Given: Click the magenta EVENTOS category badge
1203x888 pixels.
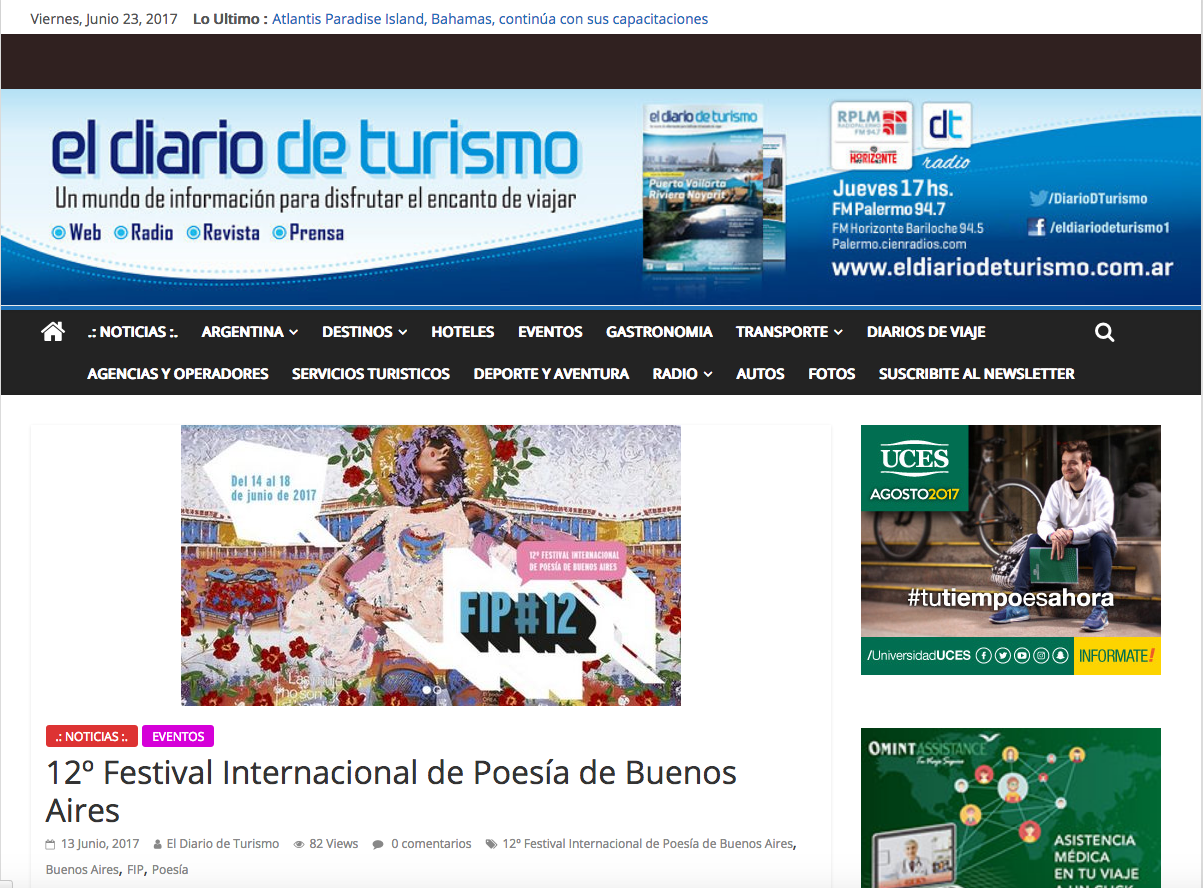Looking at the screenshot, I should tap(178, 736).
